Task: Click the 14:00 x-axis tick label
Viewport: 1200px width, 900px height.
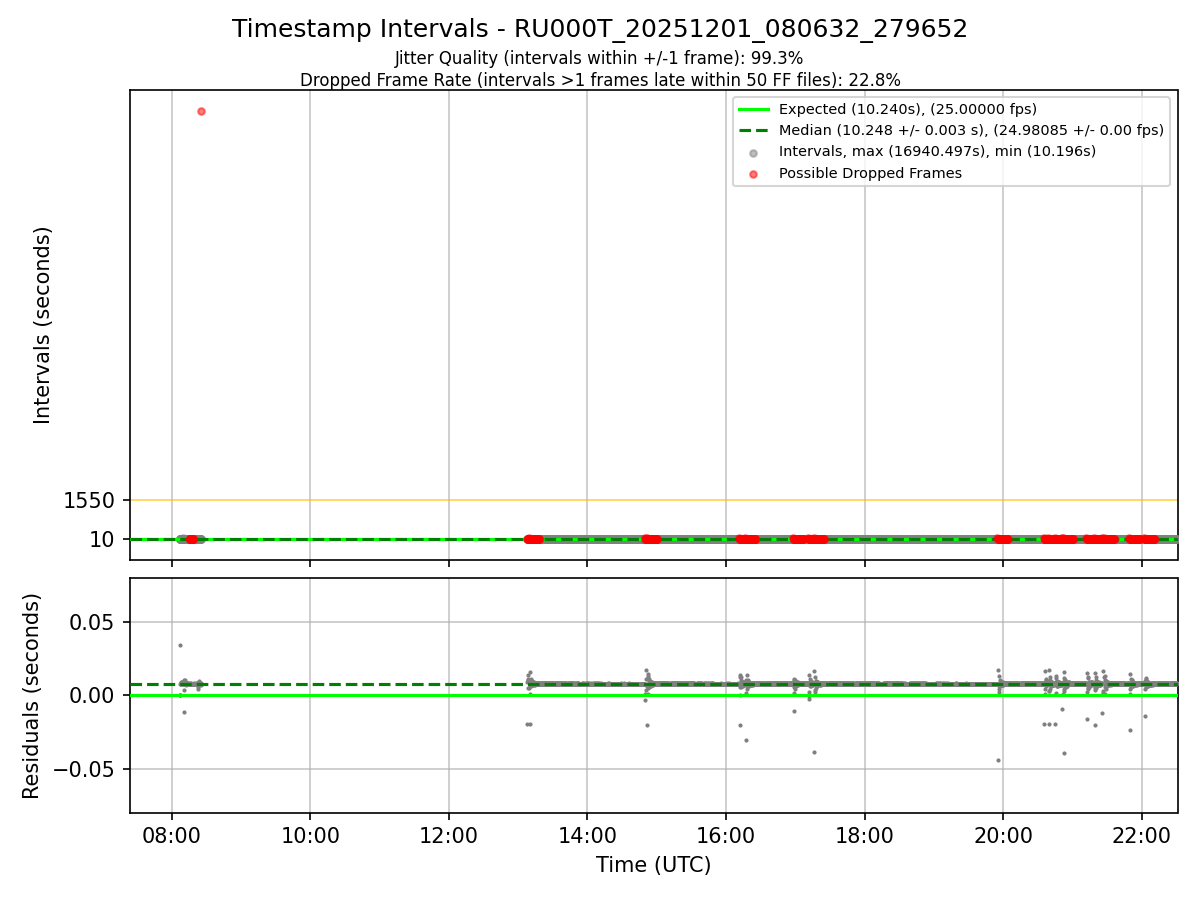Action: coord(587,834)
